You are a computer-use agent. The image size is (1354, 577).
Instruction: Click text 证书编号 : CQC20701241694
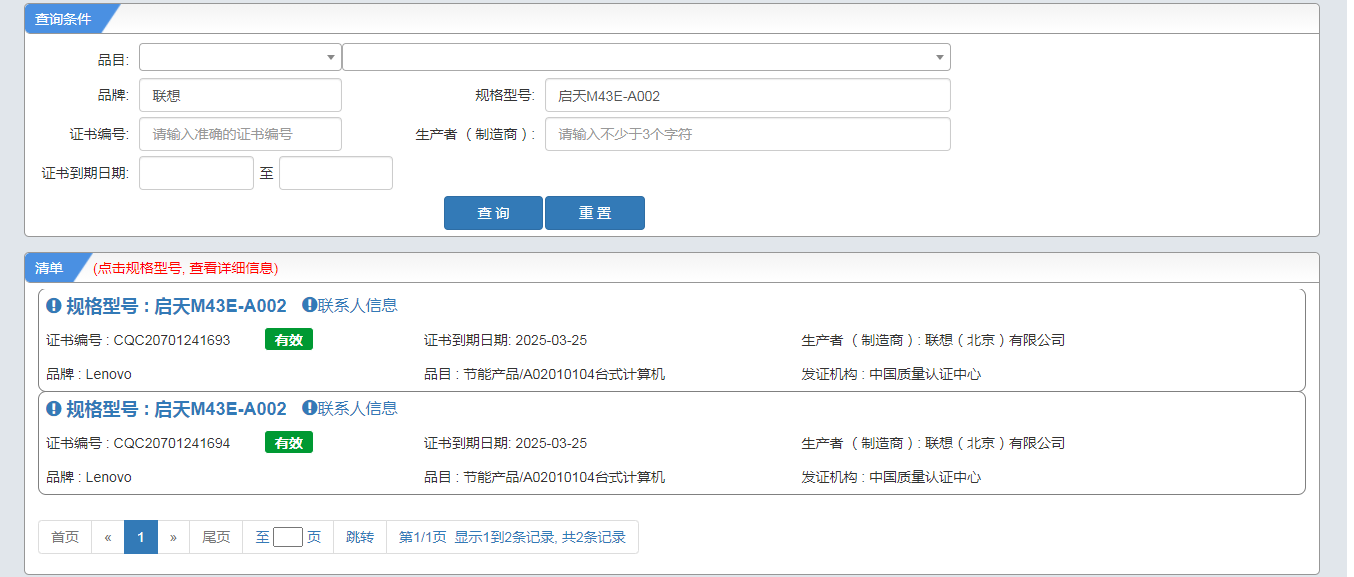pyautogui.click(x=138, y=443)
